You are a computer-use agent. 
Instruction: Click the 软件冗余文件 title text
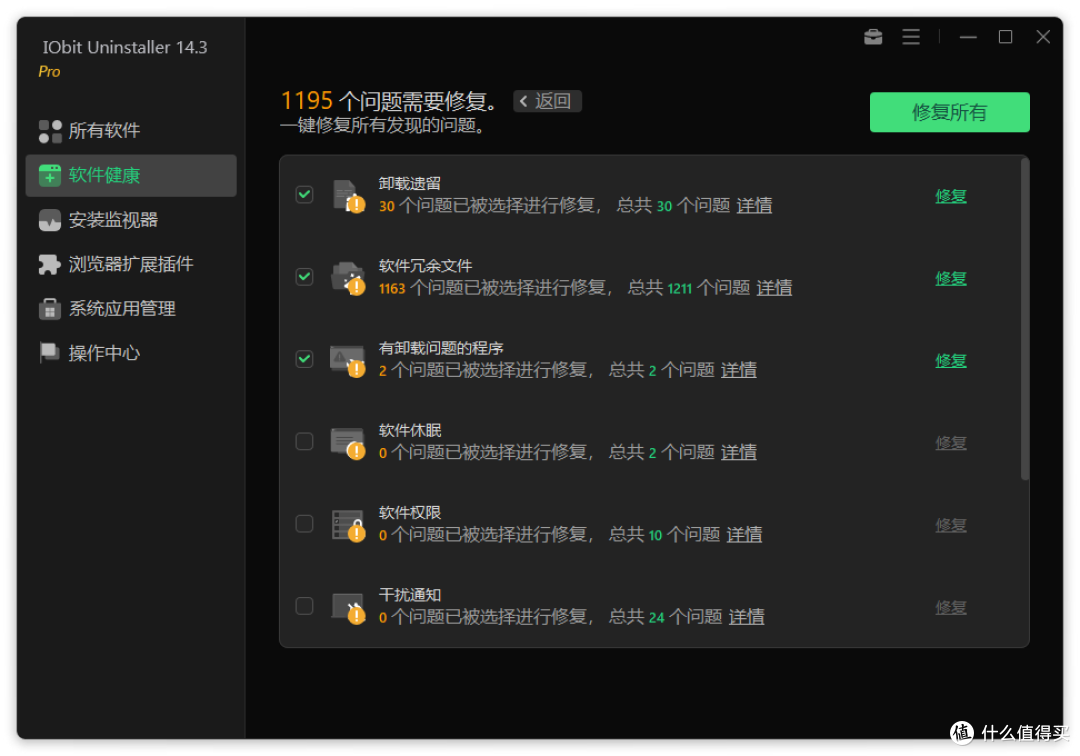(426, 266)
